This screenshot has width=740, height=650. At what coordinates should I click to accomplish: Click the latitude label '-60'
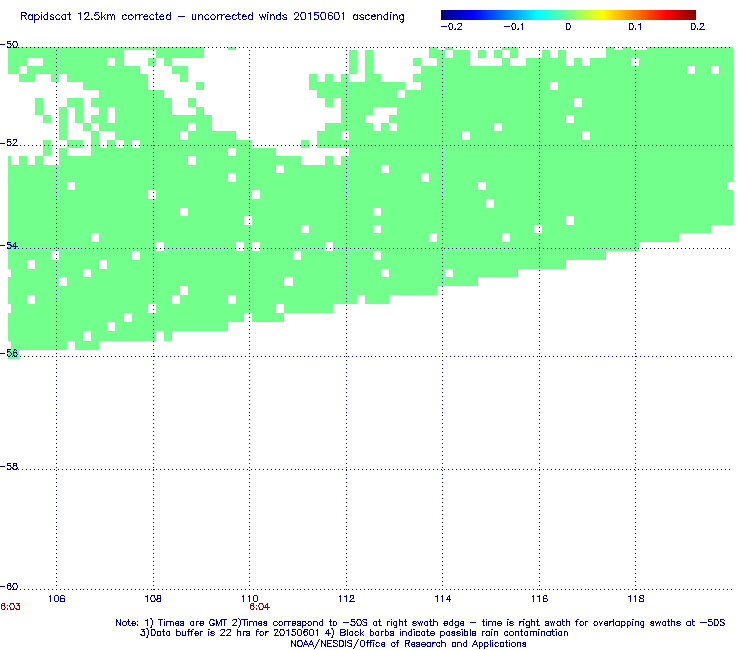tap(9, 587)
